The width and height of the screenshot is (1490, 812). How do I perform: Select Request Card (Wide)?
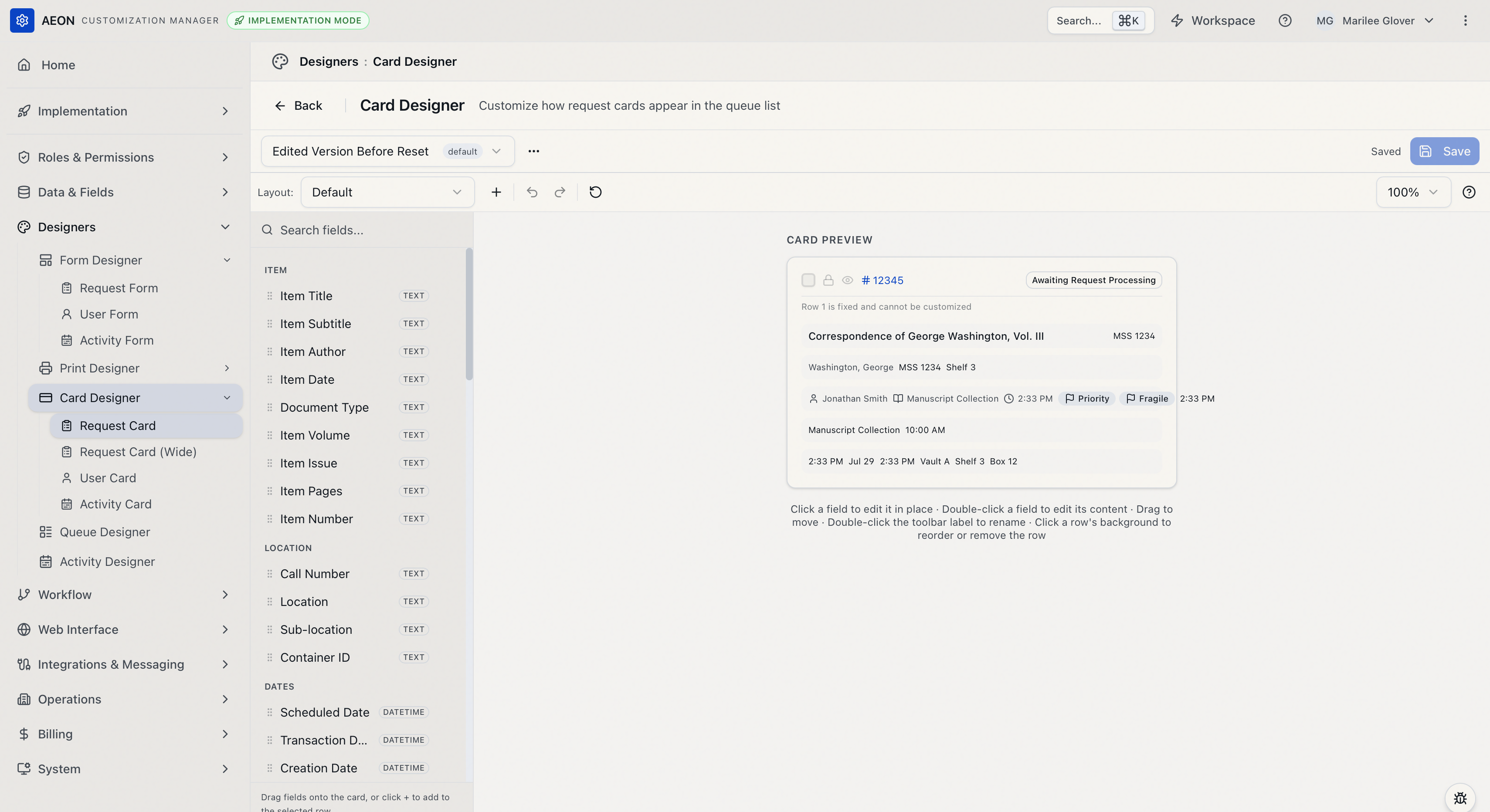tap(146, 452)
